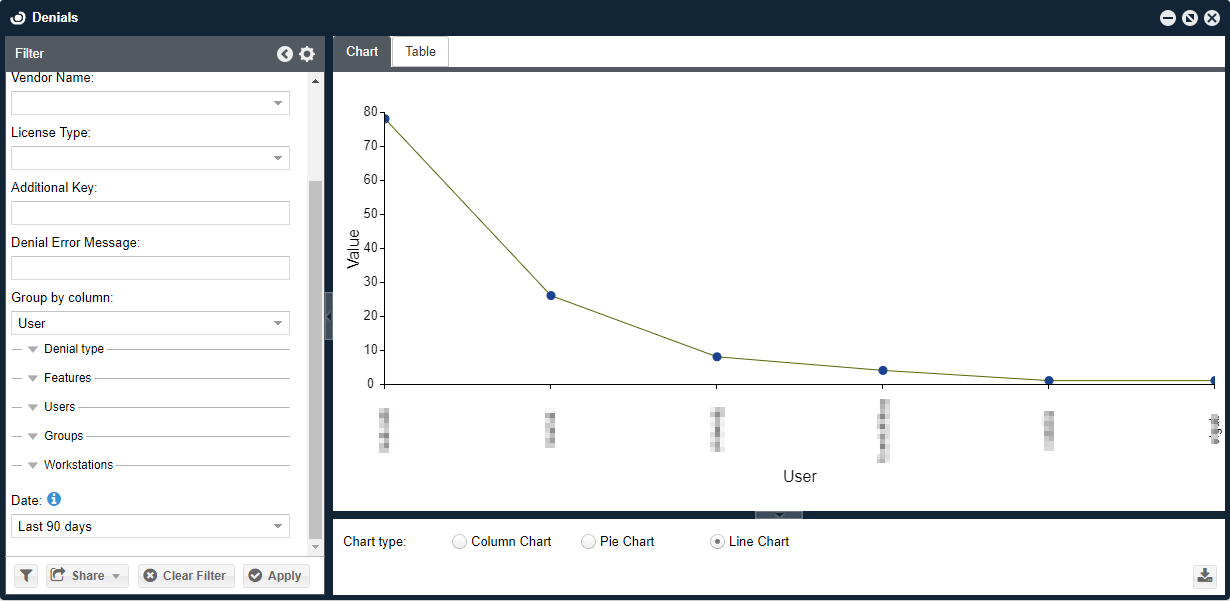This screenshot has width=1230, height=601.
Task: Click the funnel filter icon button
Action: [x=26, y=576]
